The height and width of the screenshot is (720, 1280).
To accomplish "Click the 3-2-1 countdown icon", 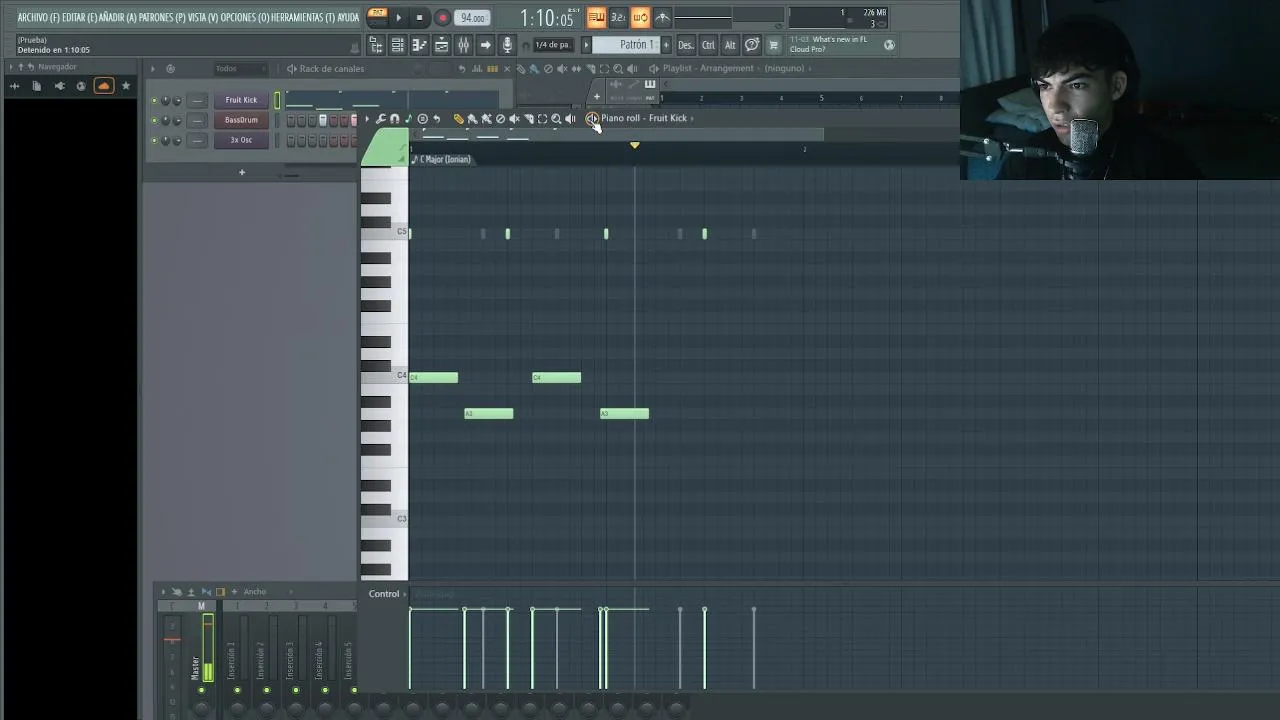I will pyautogui.click(x=618, y=17).
